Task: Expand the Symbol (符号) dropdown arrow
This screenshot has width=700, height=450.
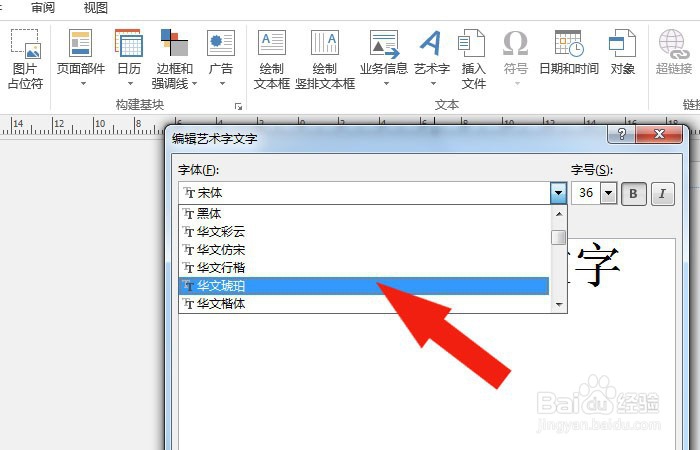Action: pos(517,84)
